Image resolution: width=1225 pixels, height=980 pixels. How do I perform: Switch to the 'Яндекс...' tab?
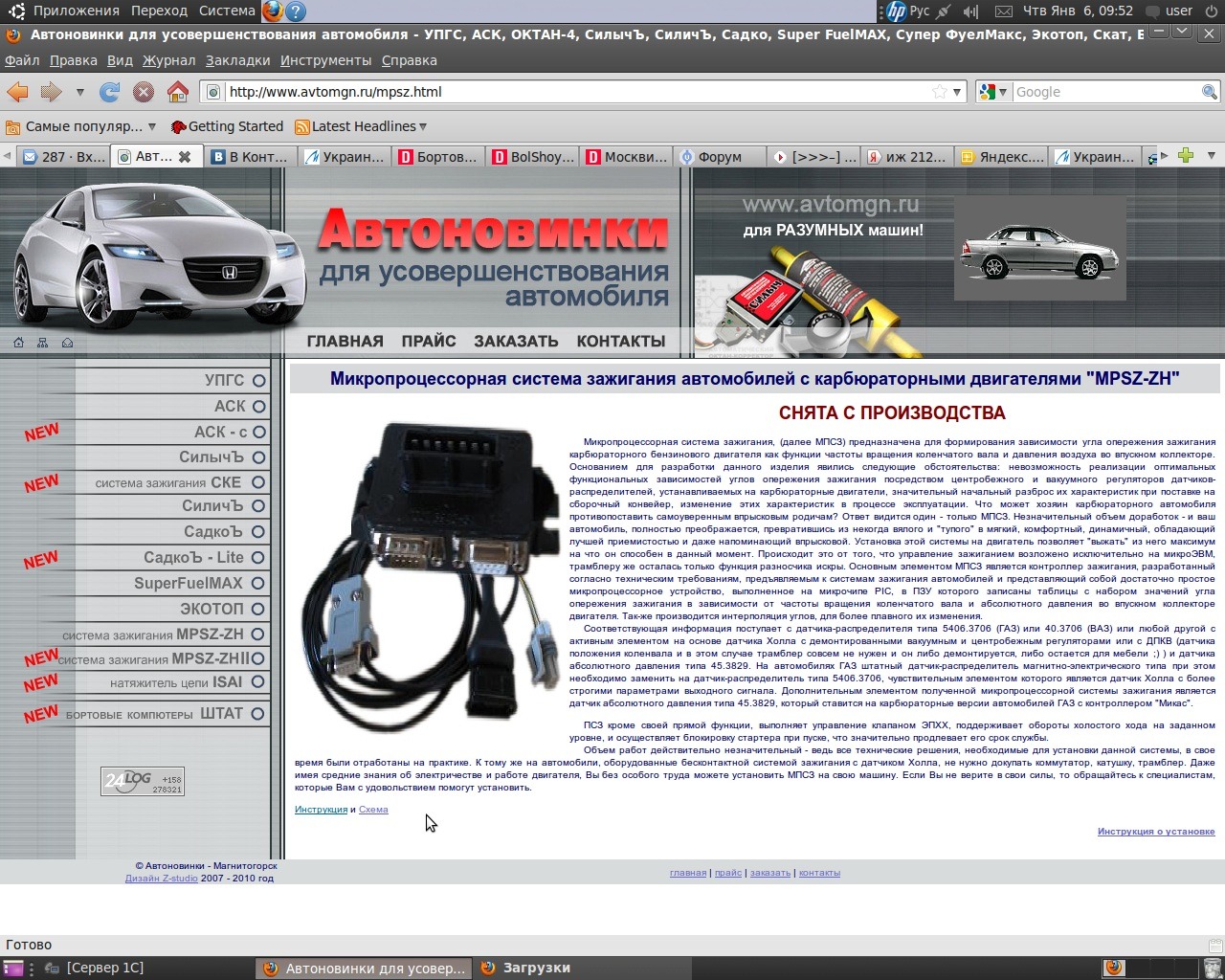[x=1003, y=157]
